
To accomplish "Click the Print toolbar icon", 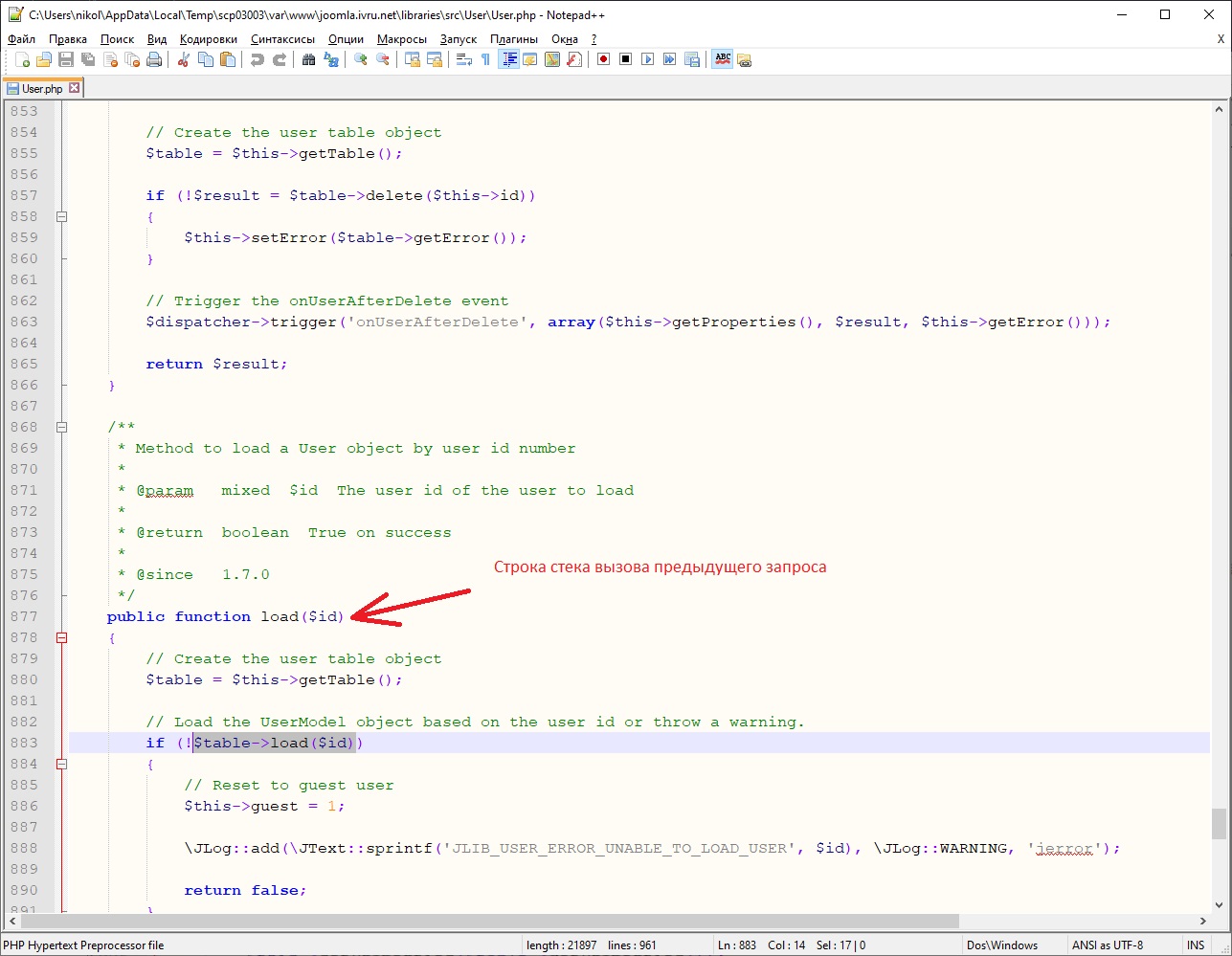I will click(154, 59).
